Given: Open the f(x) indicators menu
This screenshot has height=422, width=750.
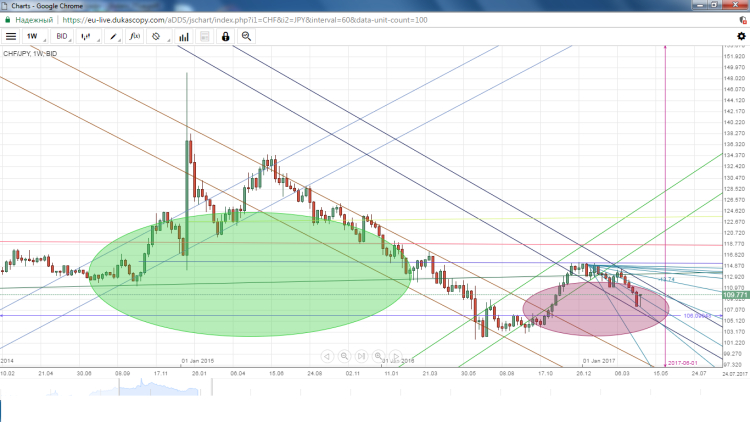Looking at the screenshot, I should 136,36.
